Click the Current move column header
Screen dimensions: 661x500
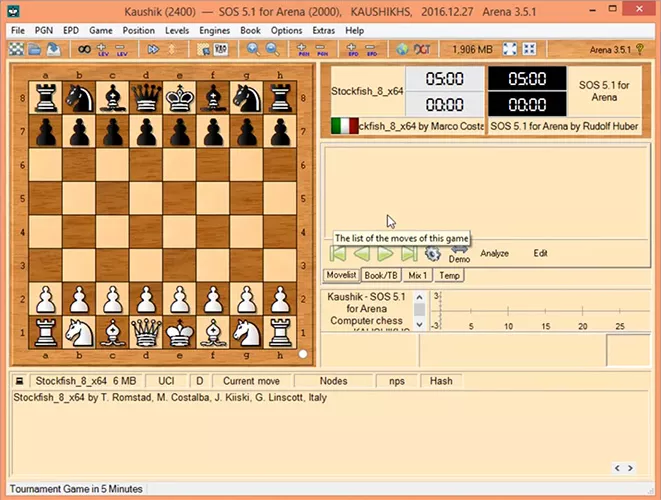pyautogui.click(x=251, y=381)
